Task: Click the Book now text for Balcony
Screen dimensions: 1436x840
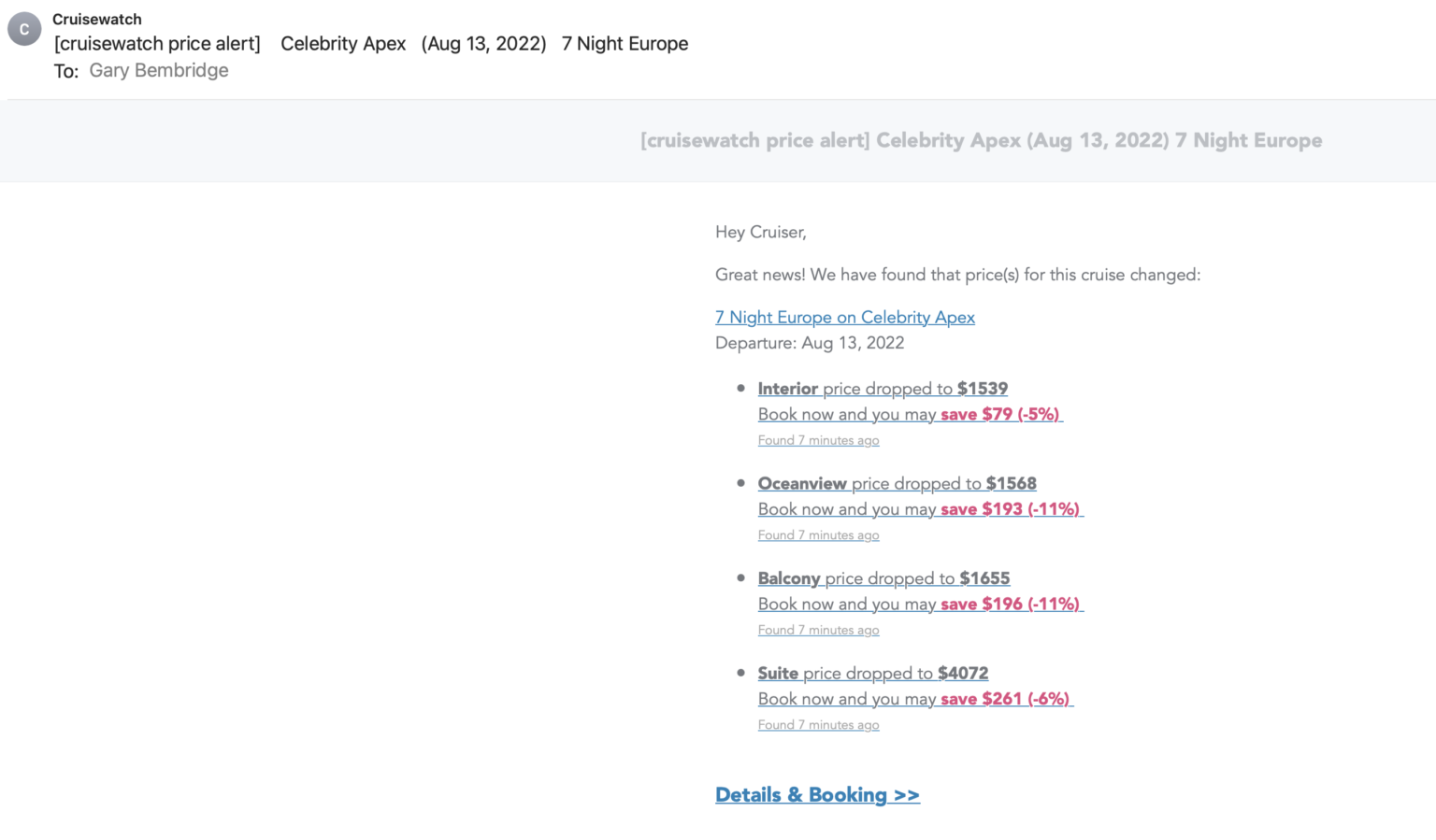Action: [x=799, y=604]
